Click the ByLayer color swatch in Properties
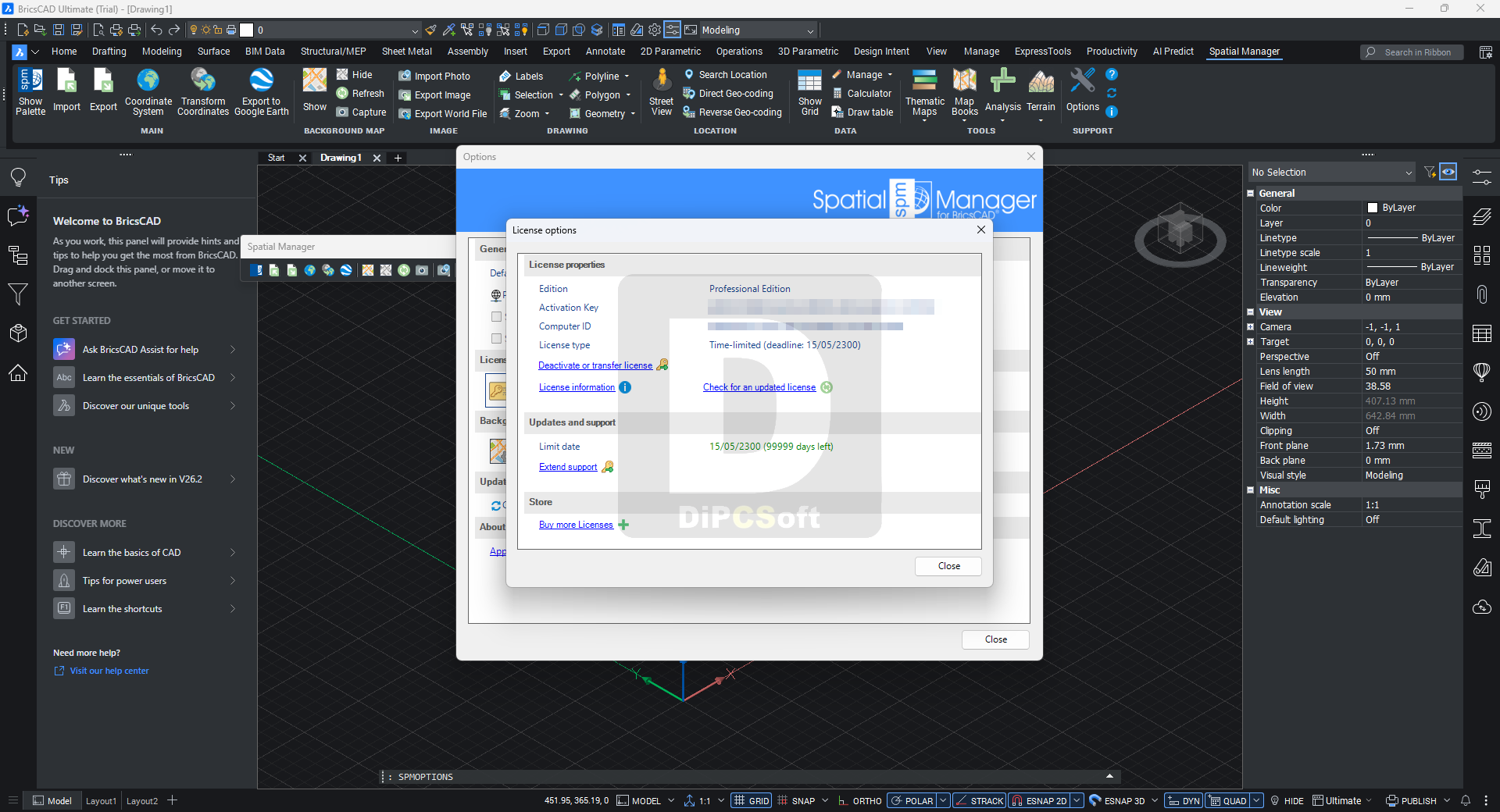Image resolution: width=1500 pixels, height=812 pixels. [x=1373, y=208]
